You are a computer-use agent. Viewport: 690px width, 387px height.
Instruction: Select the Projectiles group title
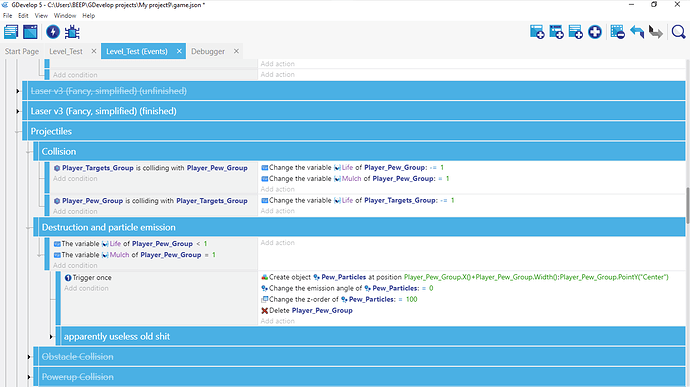[51, 132]
